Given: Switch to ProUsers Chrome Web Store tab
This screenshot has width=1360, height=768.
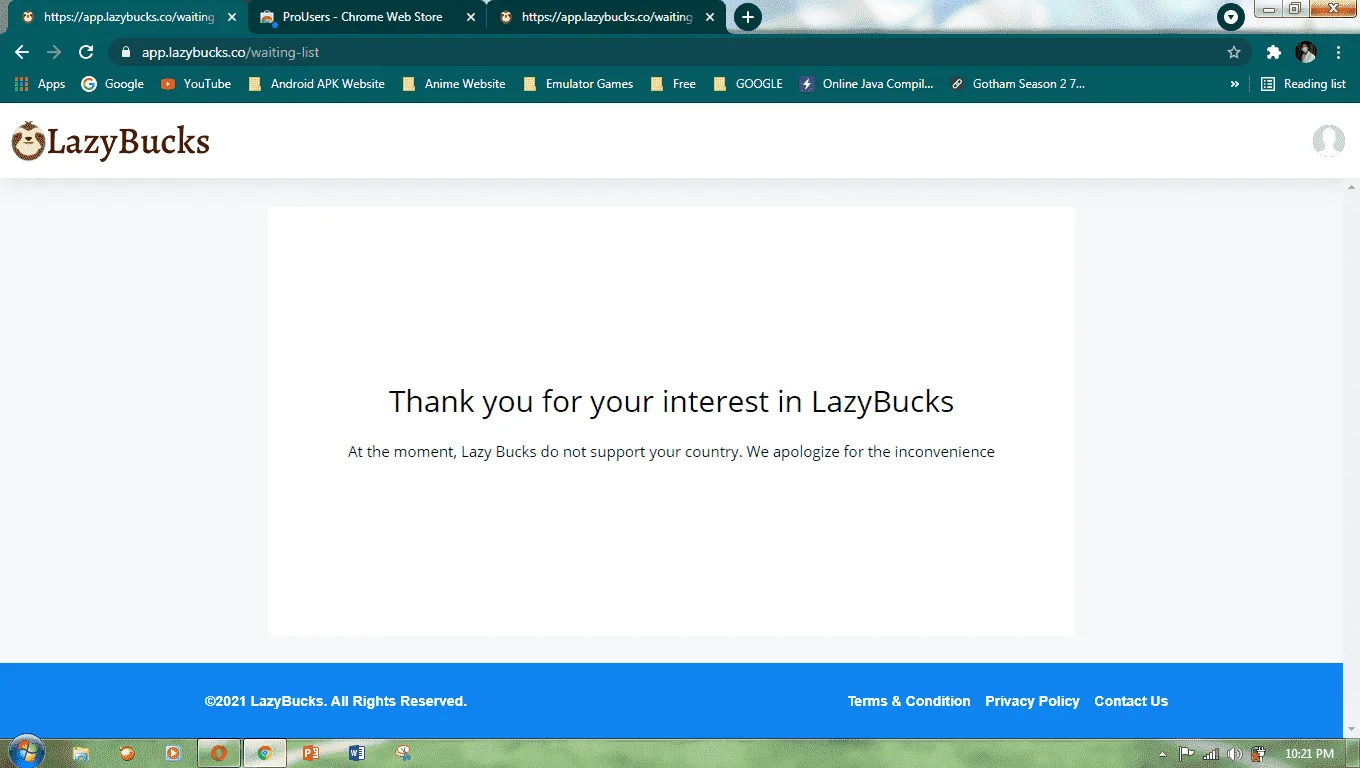Looking at the screenshot, I should (366, 17).
